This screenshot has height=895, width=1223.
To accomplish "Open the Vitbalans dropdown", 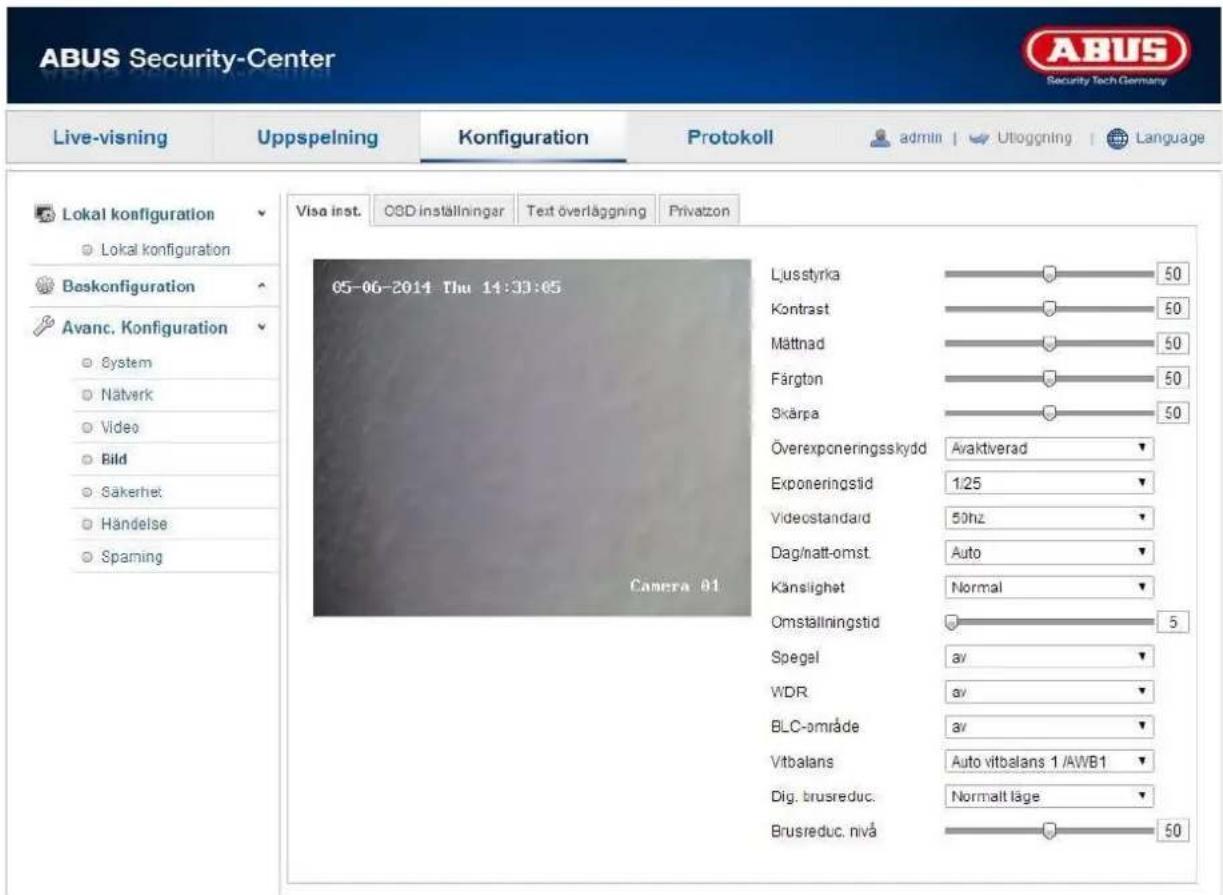I will point(1049,762).
